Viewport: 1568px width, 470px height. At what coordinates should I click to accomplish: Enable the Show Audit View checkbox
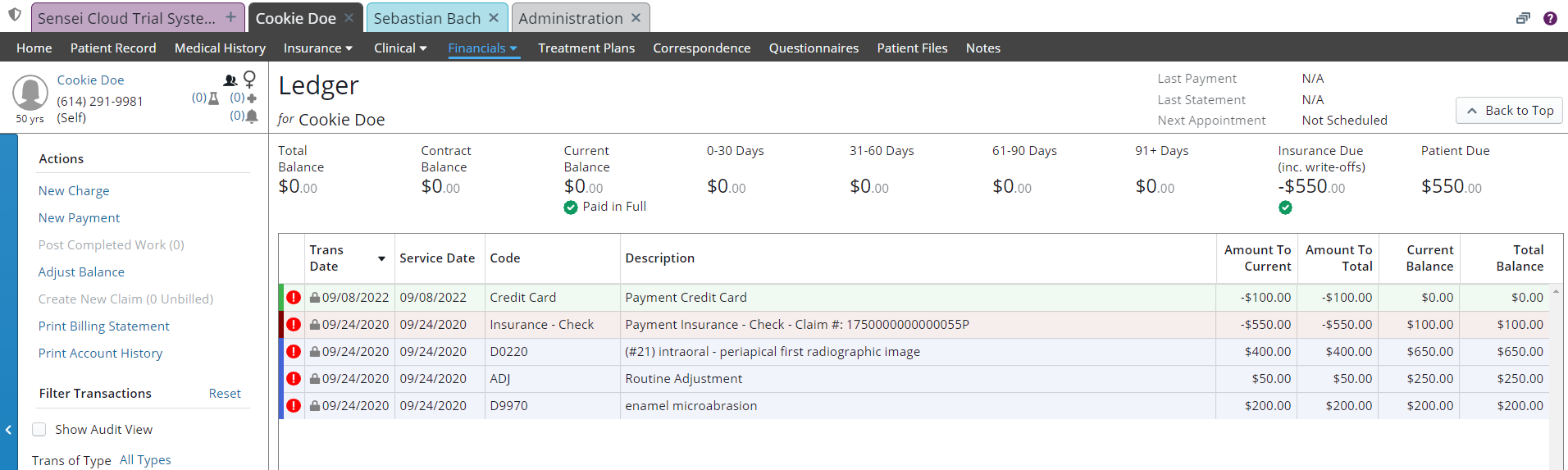pos(39,430)
